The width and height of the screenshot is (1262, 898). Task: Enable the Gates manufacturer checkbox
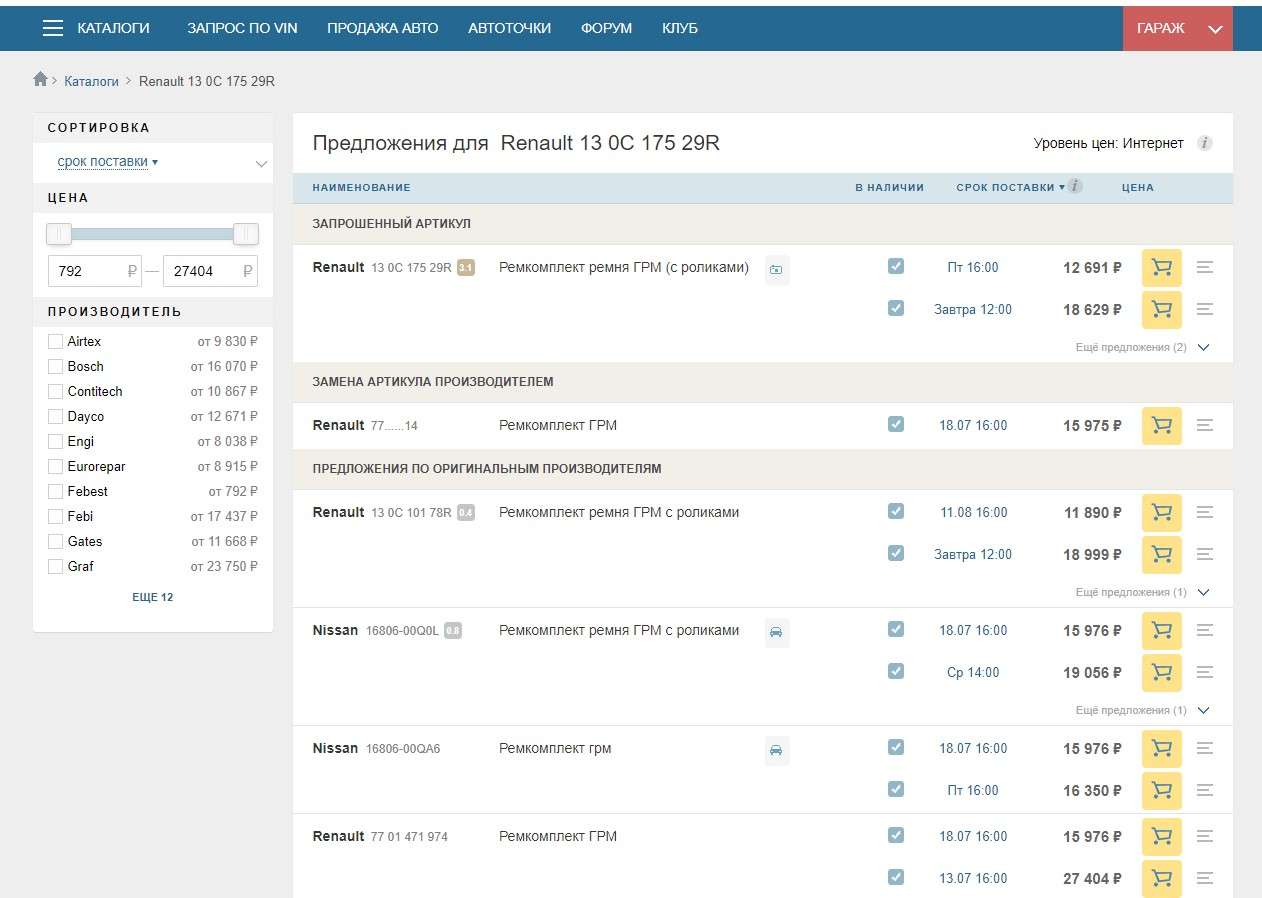coord(56,542)
